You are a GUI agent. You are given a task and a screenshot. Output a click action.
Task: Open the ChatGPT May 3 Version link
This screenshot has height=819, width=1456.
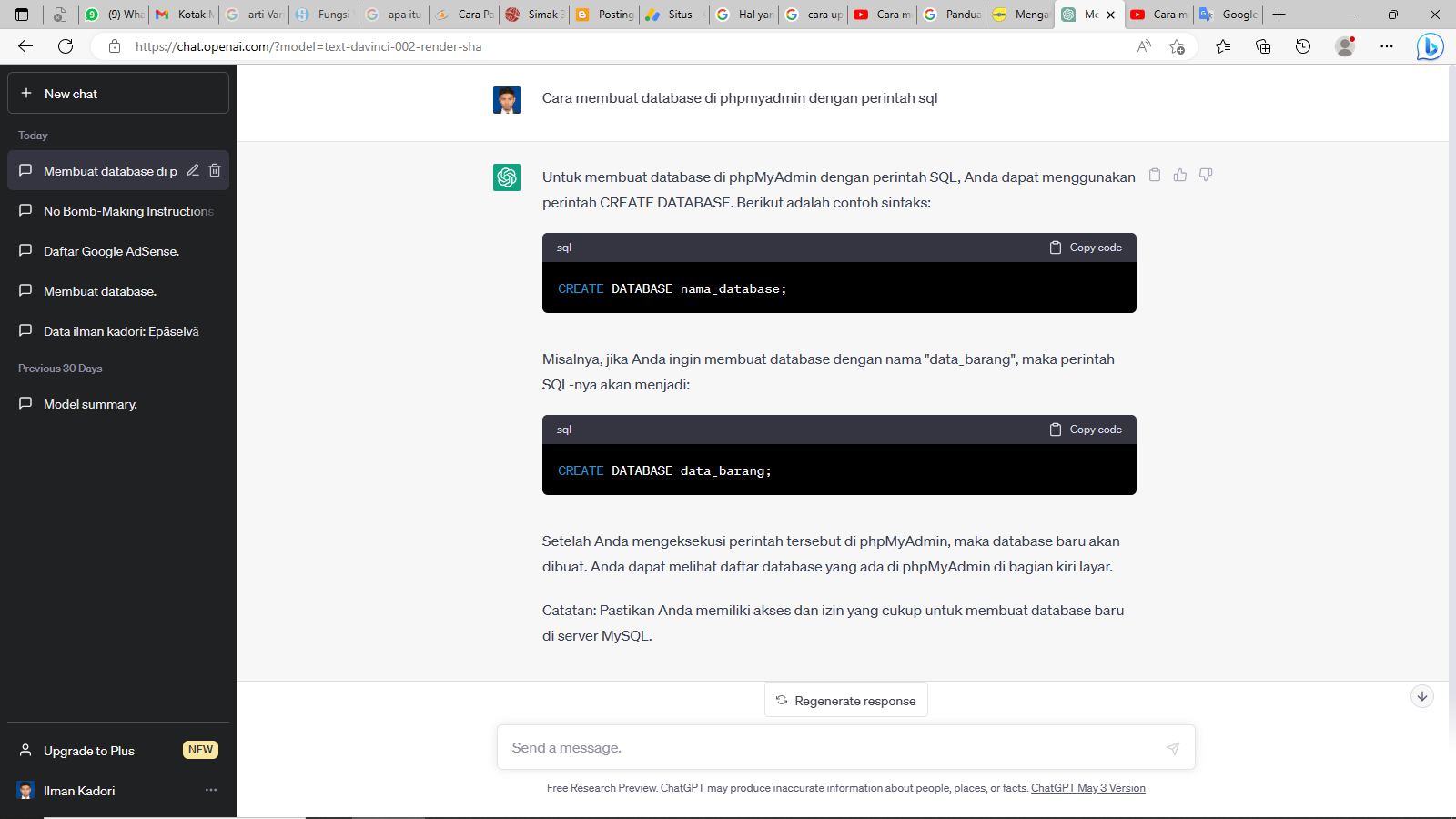tap(1088, 788)
